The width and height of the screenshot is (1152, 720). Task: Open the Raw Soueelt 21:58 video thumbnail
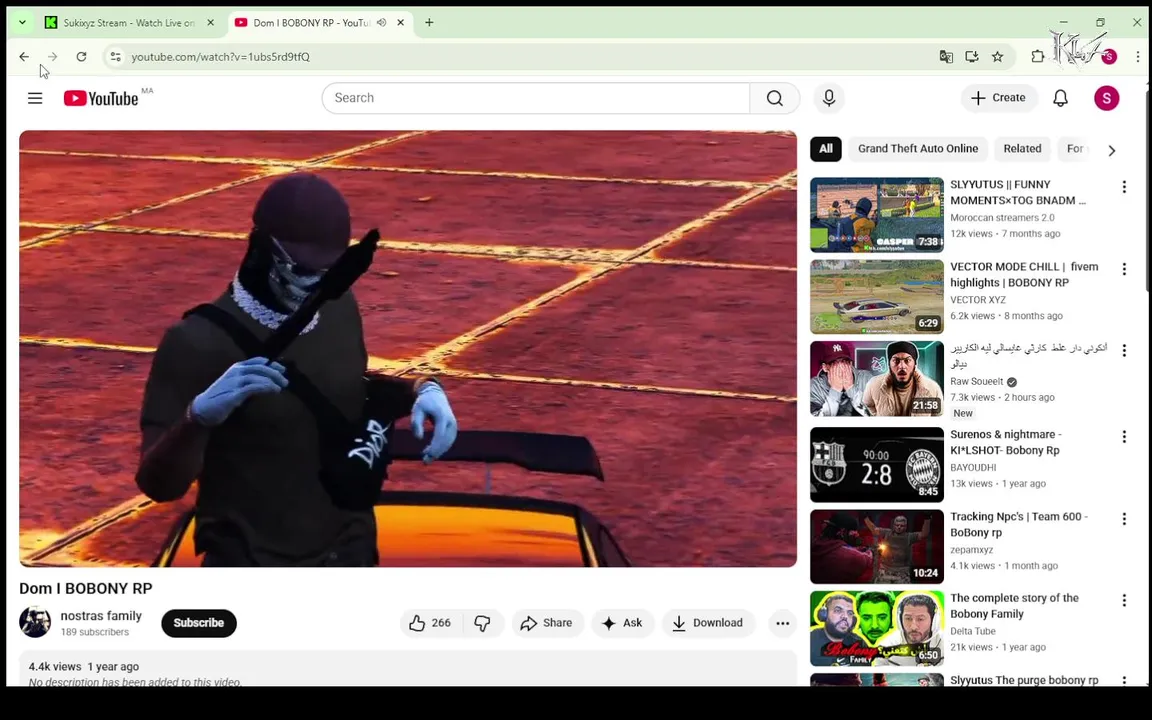[876, 378]
